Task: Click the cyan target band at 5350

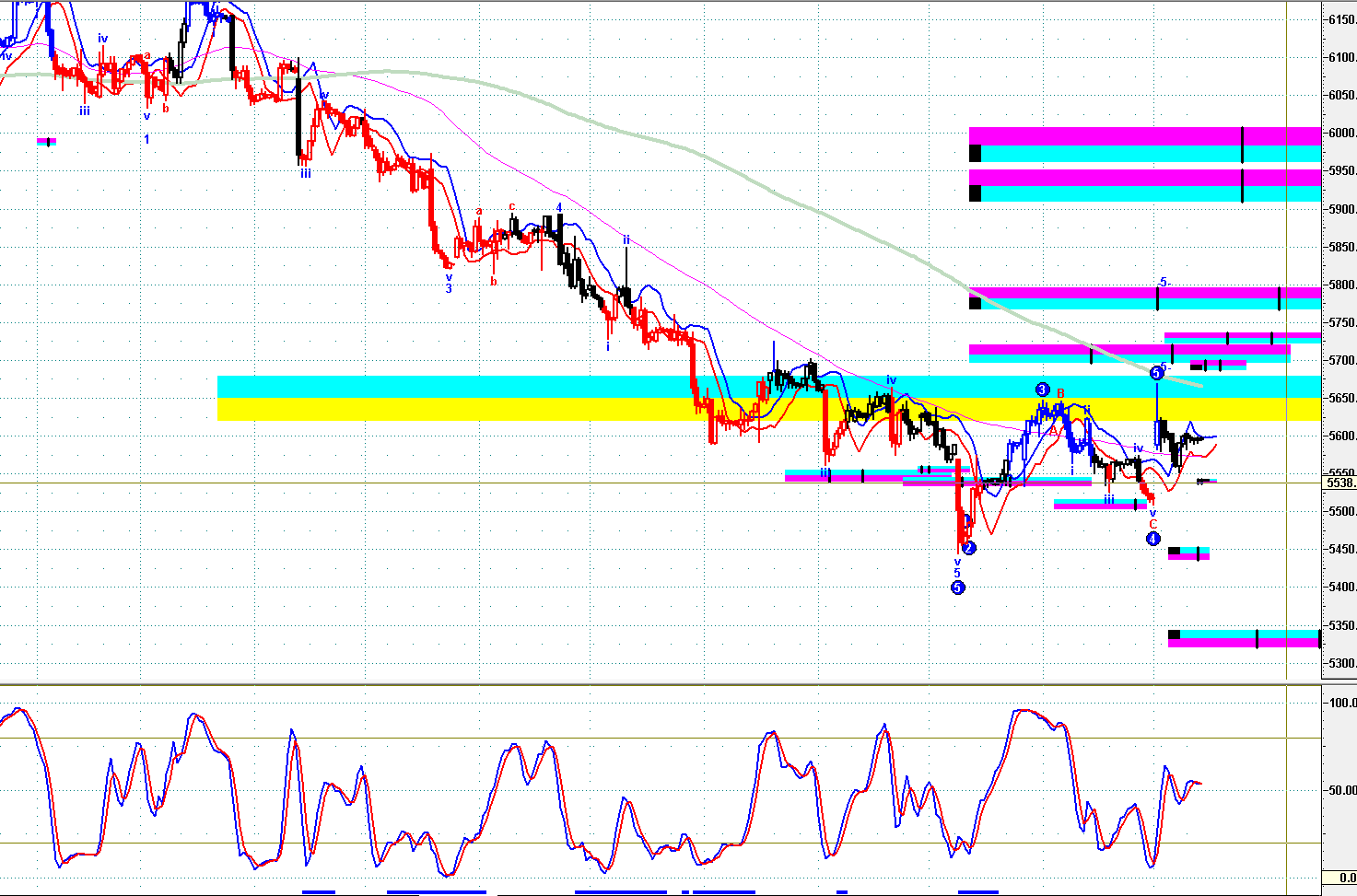Action: (x=1249, y=634)
